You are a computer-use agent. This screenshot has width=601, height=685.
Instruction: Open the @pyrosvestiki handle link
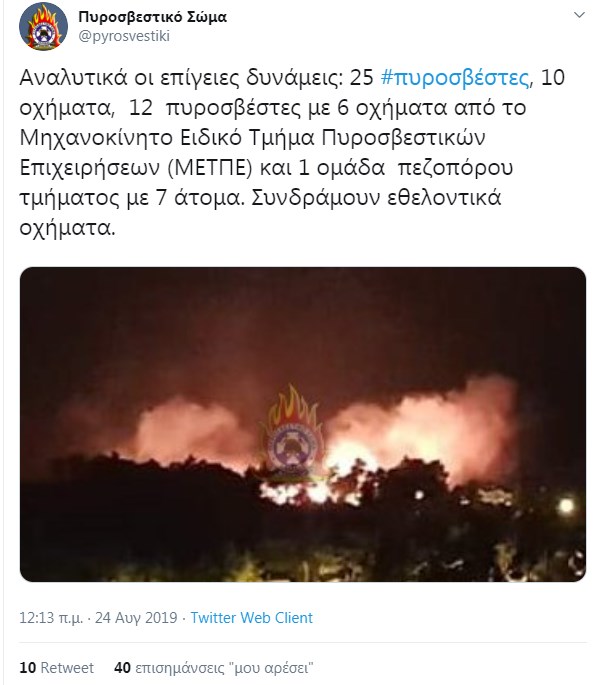[x=124, y=36]
